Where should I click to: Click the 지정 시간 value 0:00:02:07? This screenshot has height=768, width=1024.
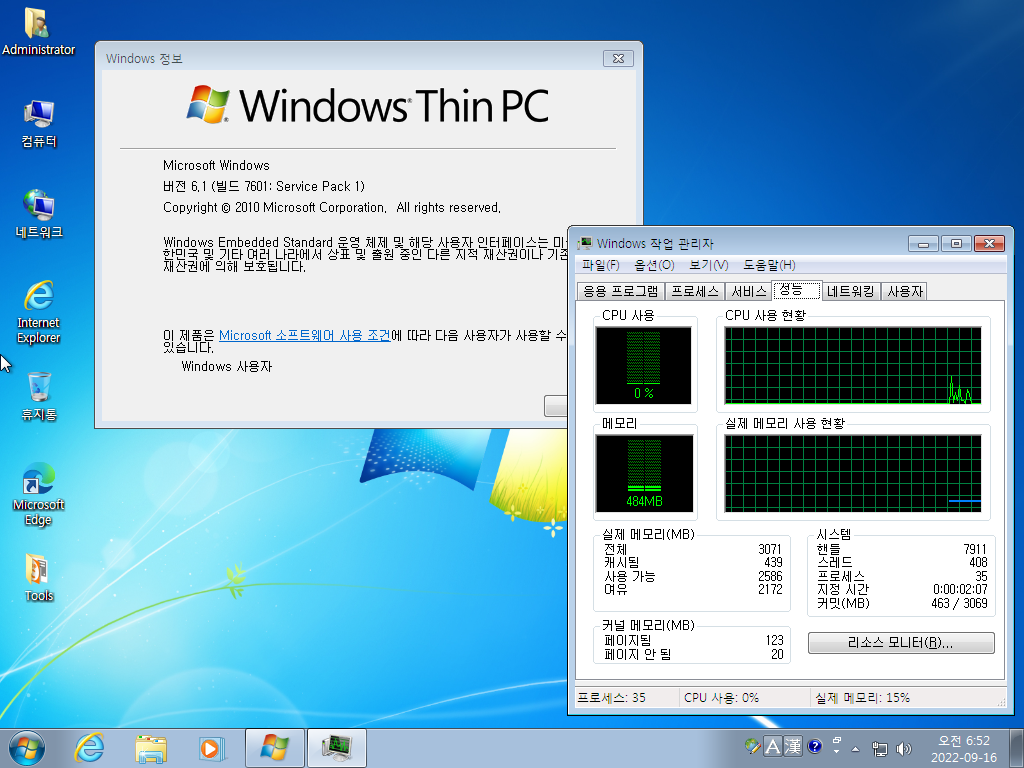pyautogui.click(x=960, y=590)
